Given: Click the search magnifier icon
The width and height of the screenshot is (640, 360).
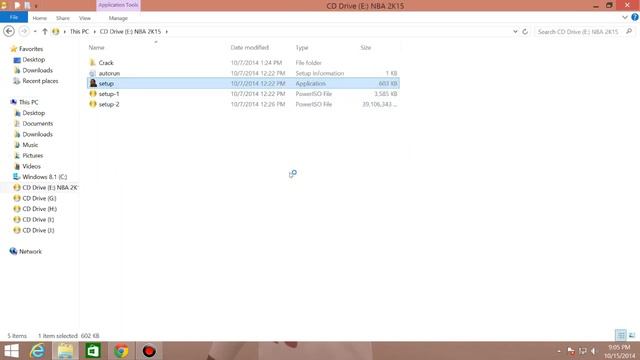Looking at the screenshot, I should 629,31.
